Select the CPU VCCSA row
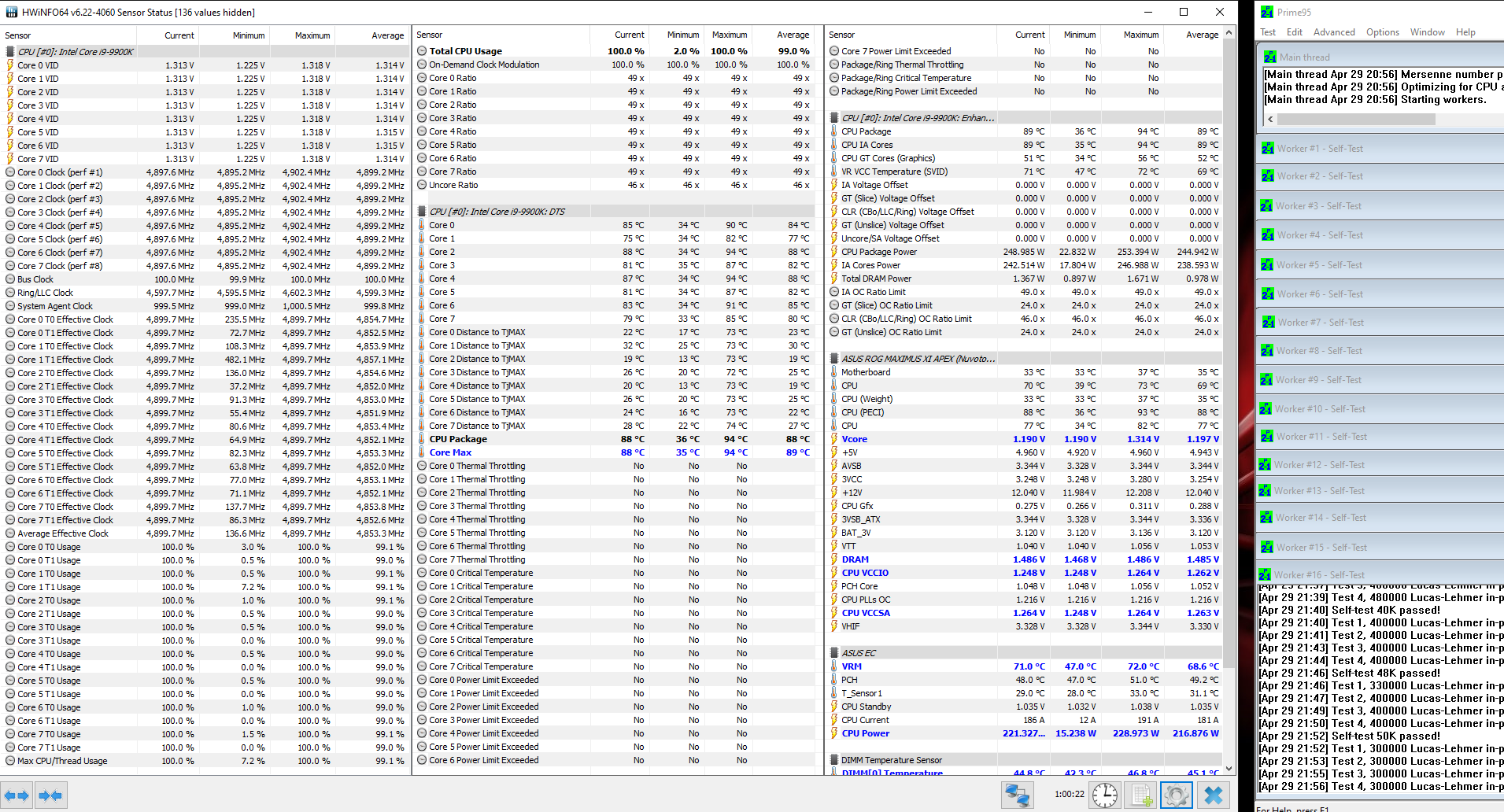The width and height of the screenshot is (1504, 812). point(1025,613)
